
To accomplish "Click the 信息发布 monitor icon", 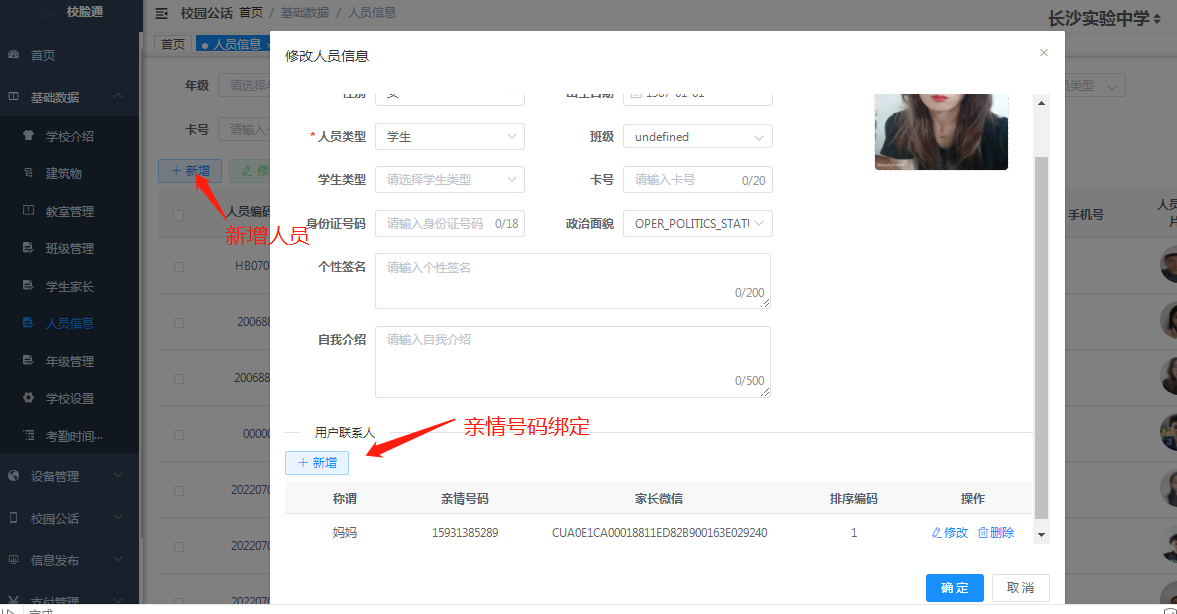I will (x=14, y=559).
